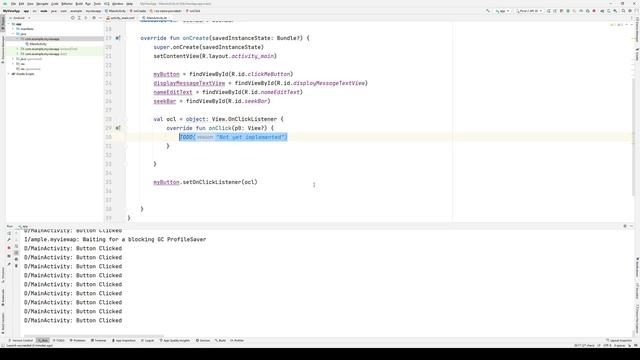Open the Tools menu

(x=97, y=4)
